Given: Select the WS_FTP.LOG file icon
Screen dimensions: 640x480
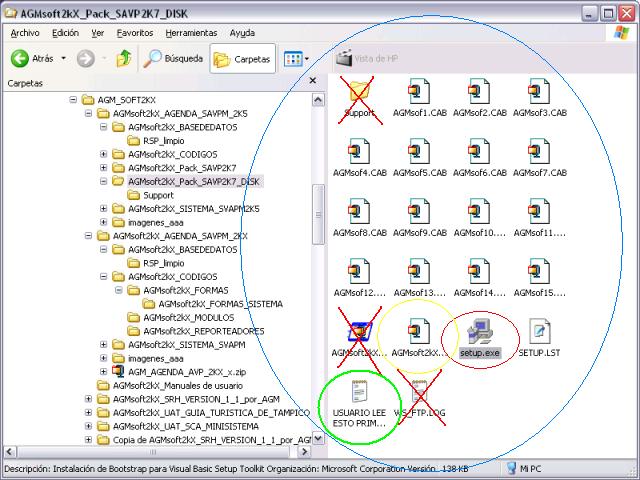Looking at the screenshot, I should 419,391.
